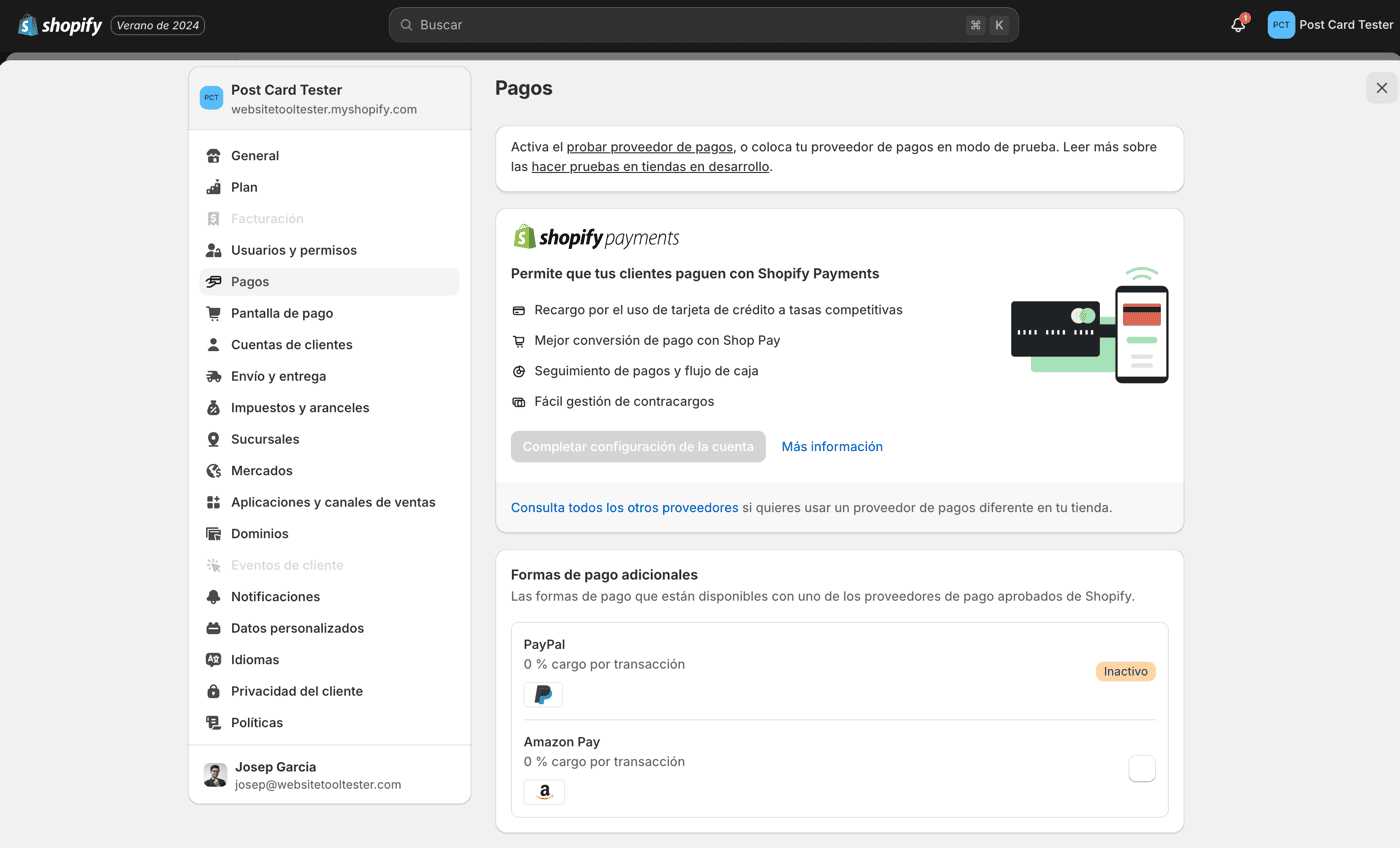Click Consulta todos los otros proveedores link

click(624, 508)
